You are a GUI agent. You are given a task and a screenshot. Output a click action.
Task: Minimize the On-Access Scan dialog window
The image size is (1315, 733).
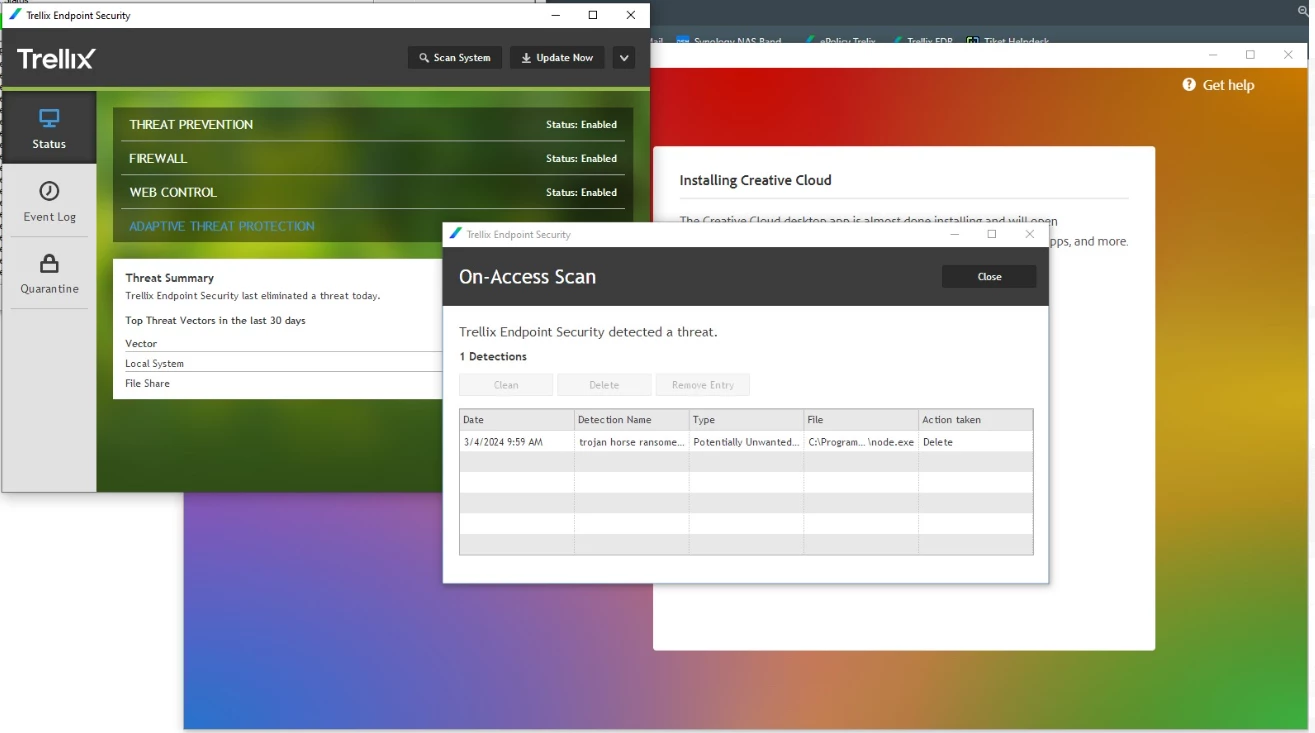tap(955, 234)
